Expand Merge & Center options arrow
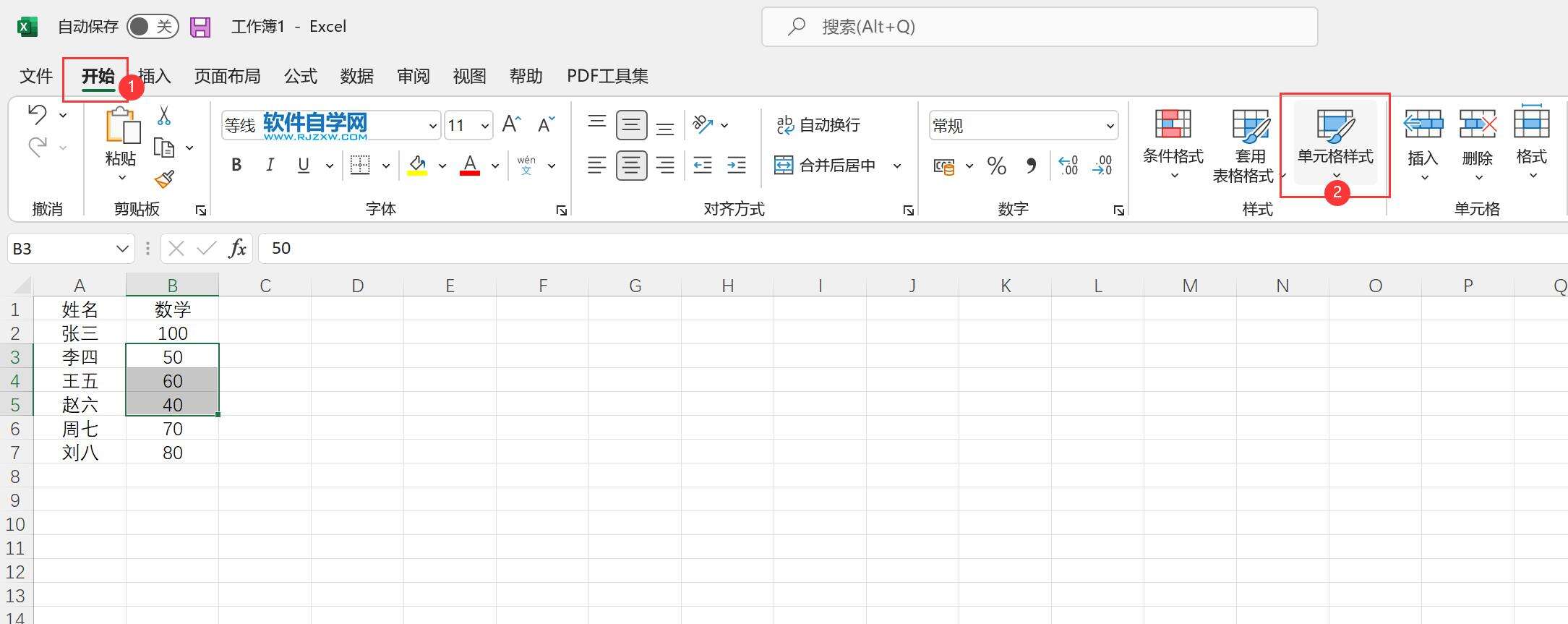This screenshot has height=624, width=1568. click(897, 166)
